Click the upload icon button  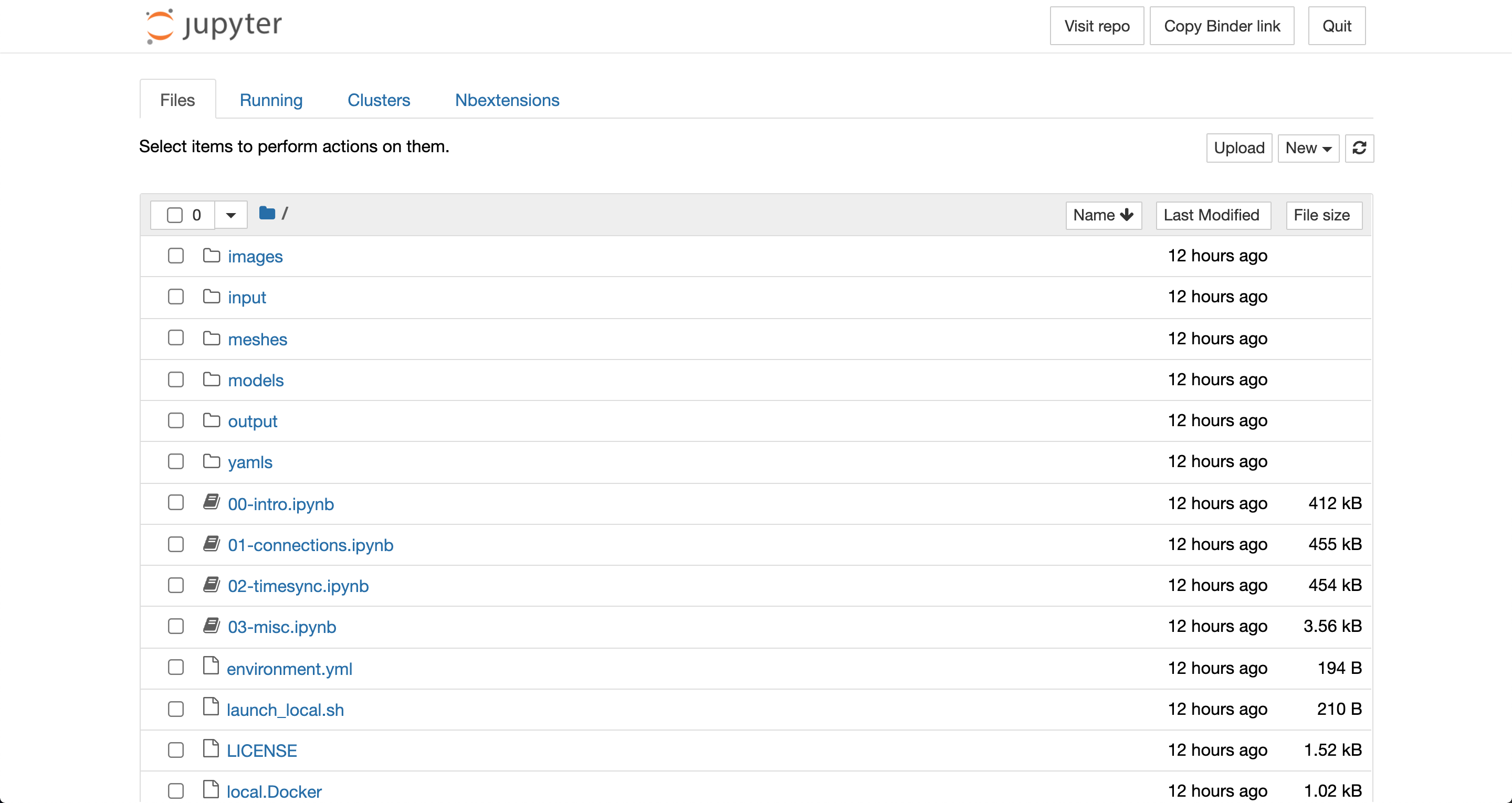(1238, 148)
